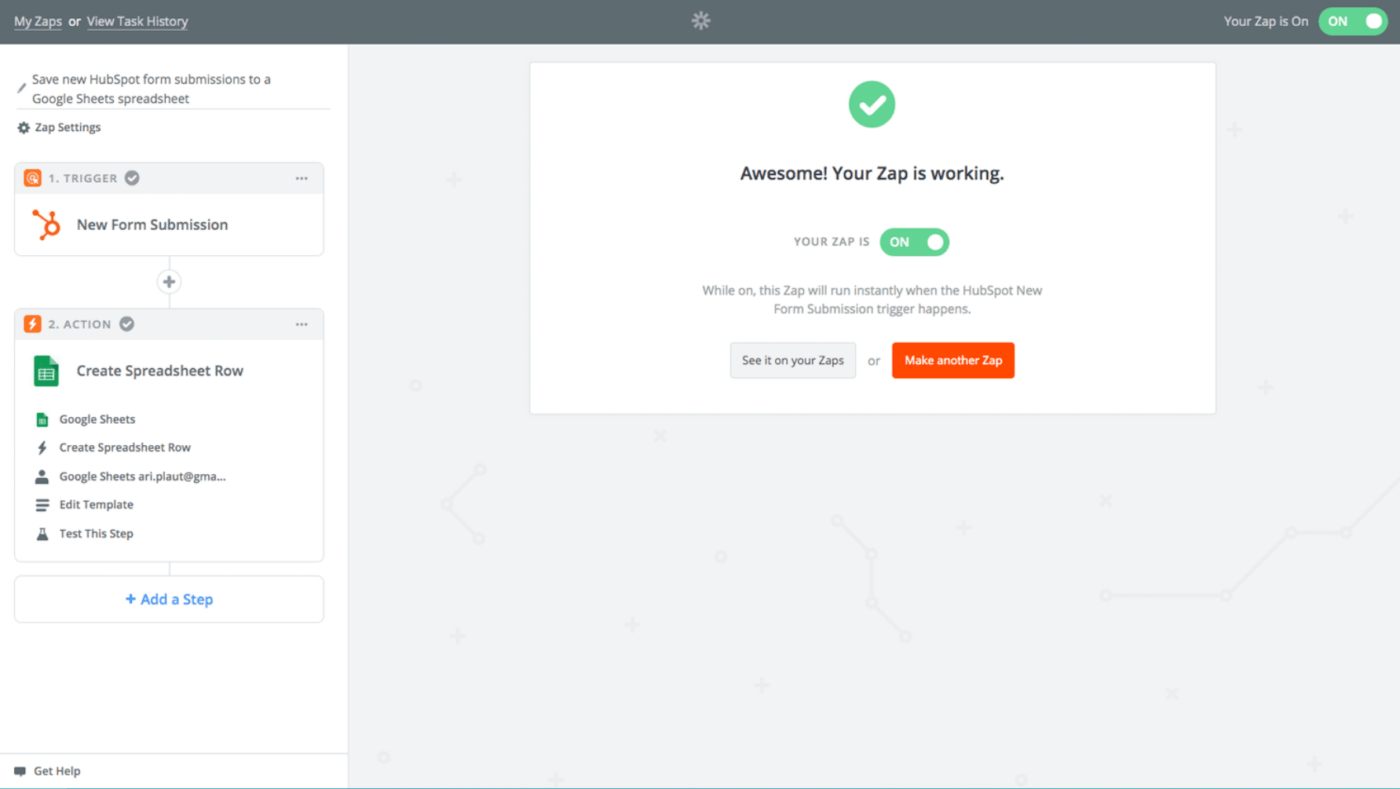The width and height of the screenshot is (1400, 789).
Task: Open Get Help at the bottom
Action: click(x=47, y=772)
